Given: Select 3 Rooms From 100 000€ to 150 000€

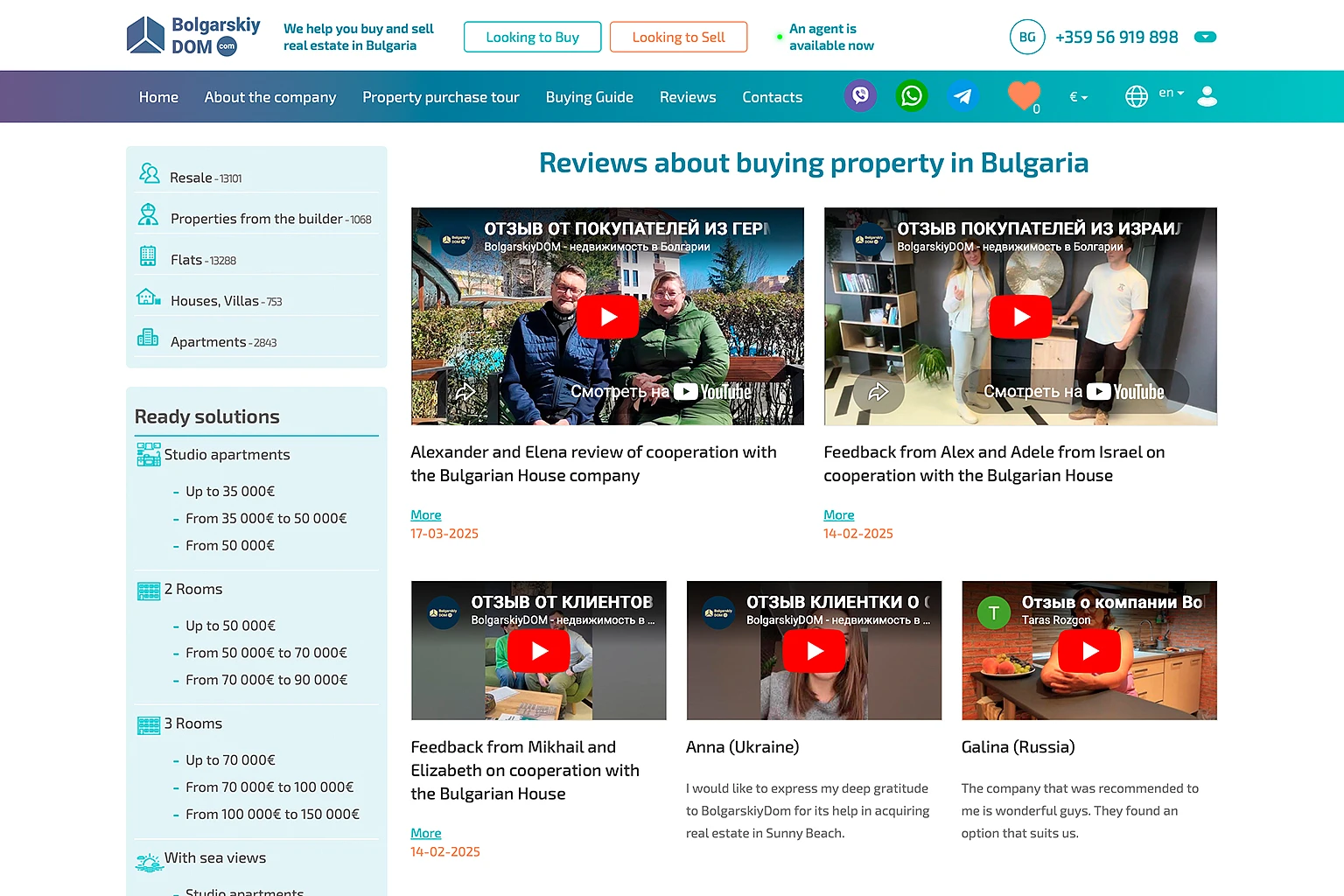Looking at the screenshot, I should tap(272, 815).
